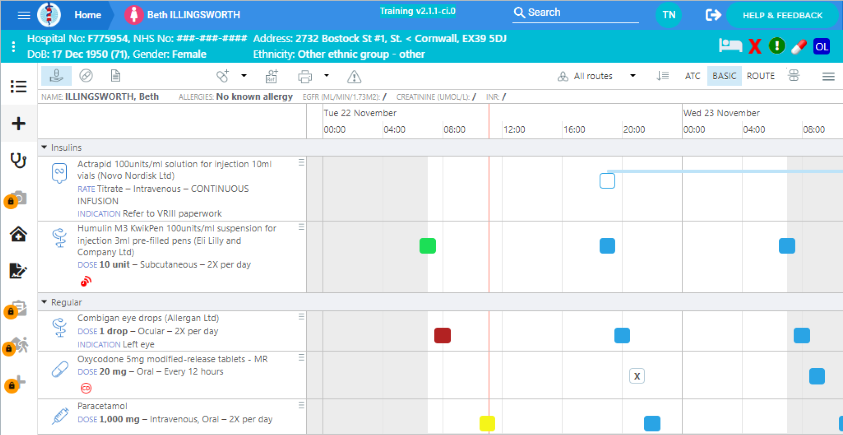Click the plus sidebar icon

pyautogui.click(x=19, y=124)
